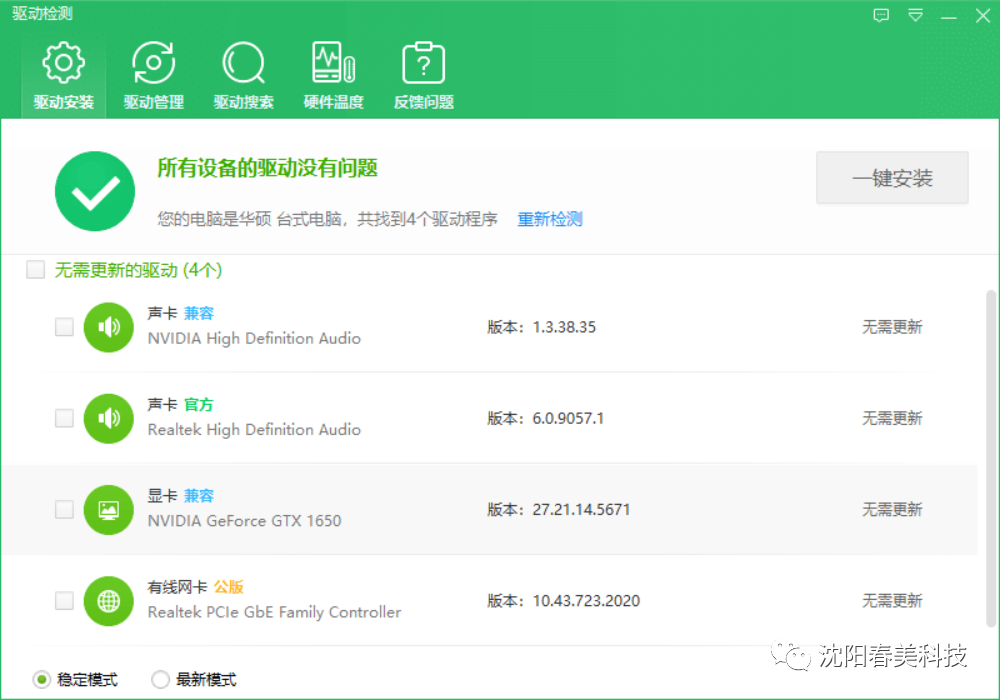
Task: Check 硬件温度 (Hardware Temperature)
Action: (333, 75)
